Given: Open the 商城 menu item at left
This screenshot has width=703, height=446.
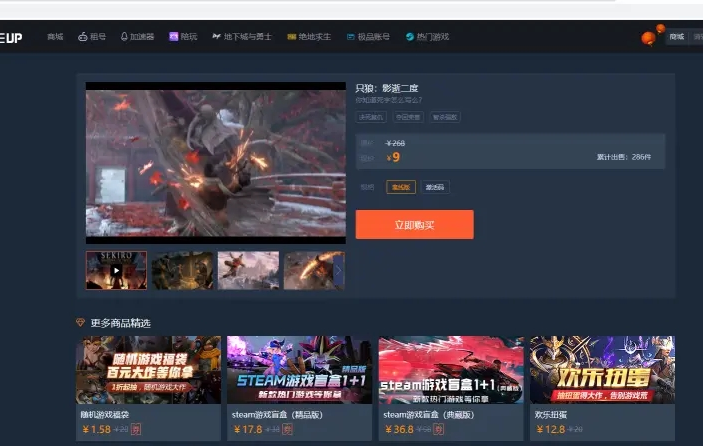Looking at the screenshot, I should point(55,37).
